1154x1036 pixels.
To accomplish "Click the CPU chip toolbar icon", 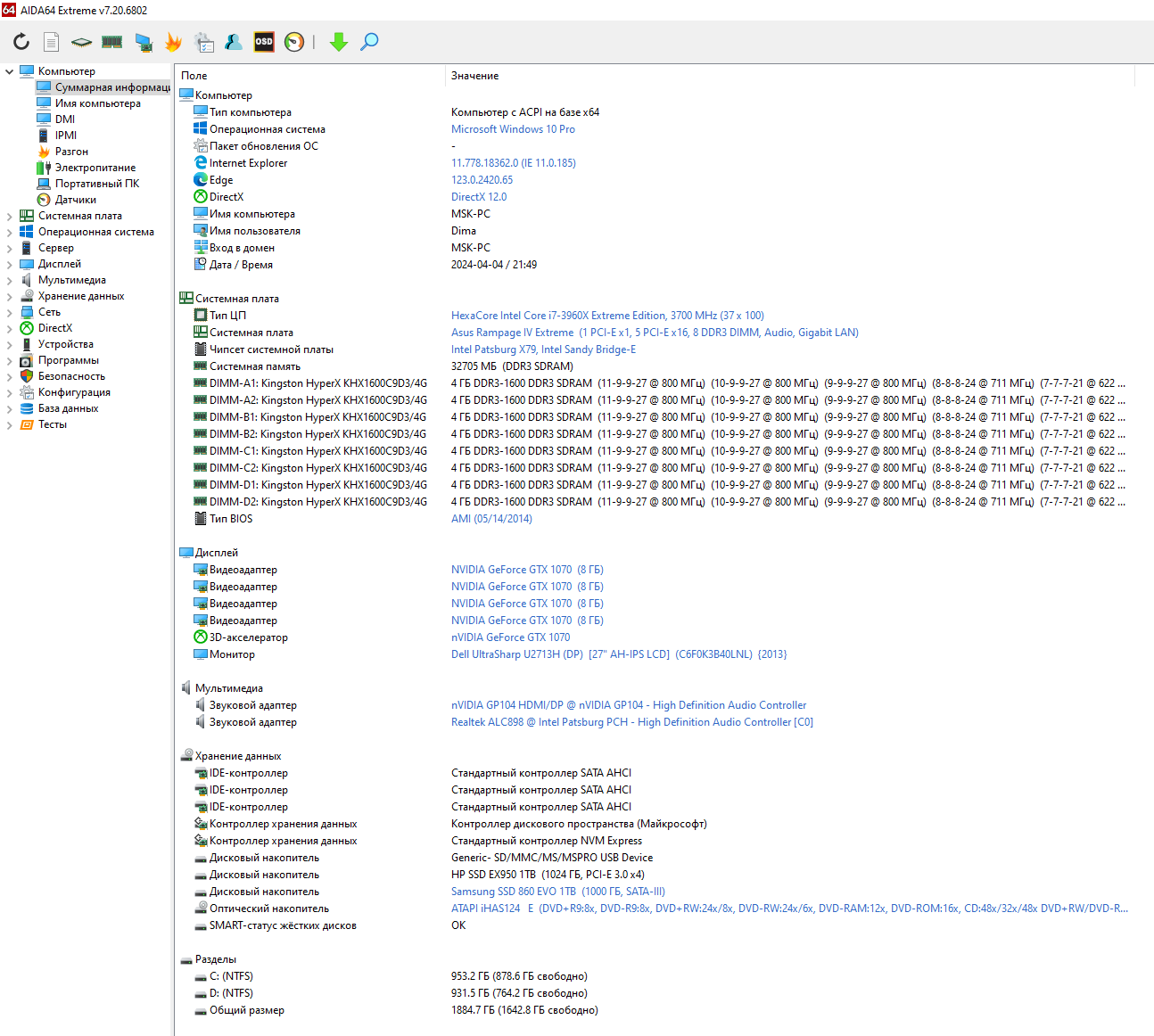I will 82,42.
